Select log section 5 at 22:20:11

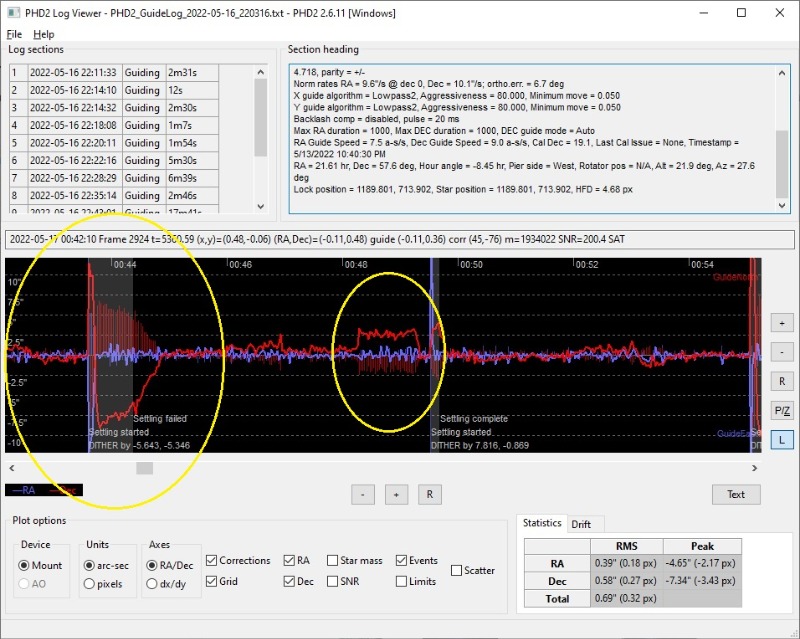(114, 143)
